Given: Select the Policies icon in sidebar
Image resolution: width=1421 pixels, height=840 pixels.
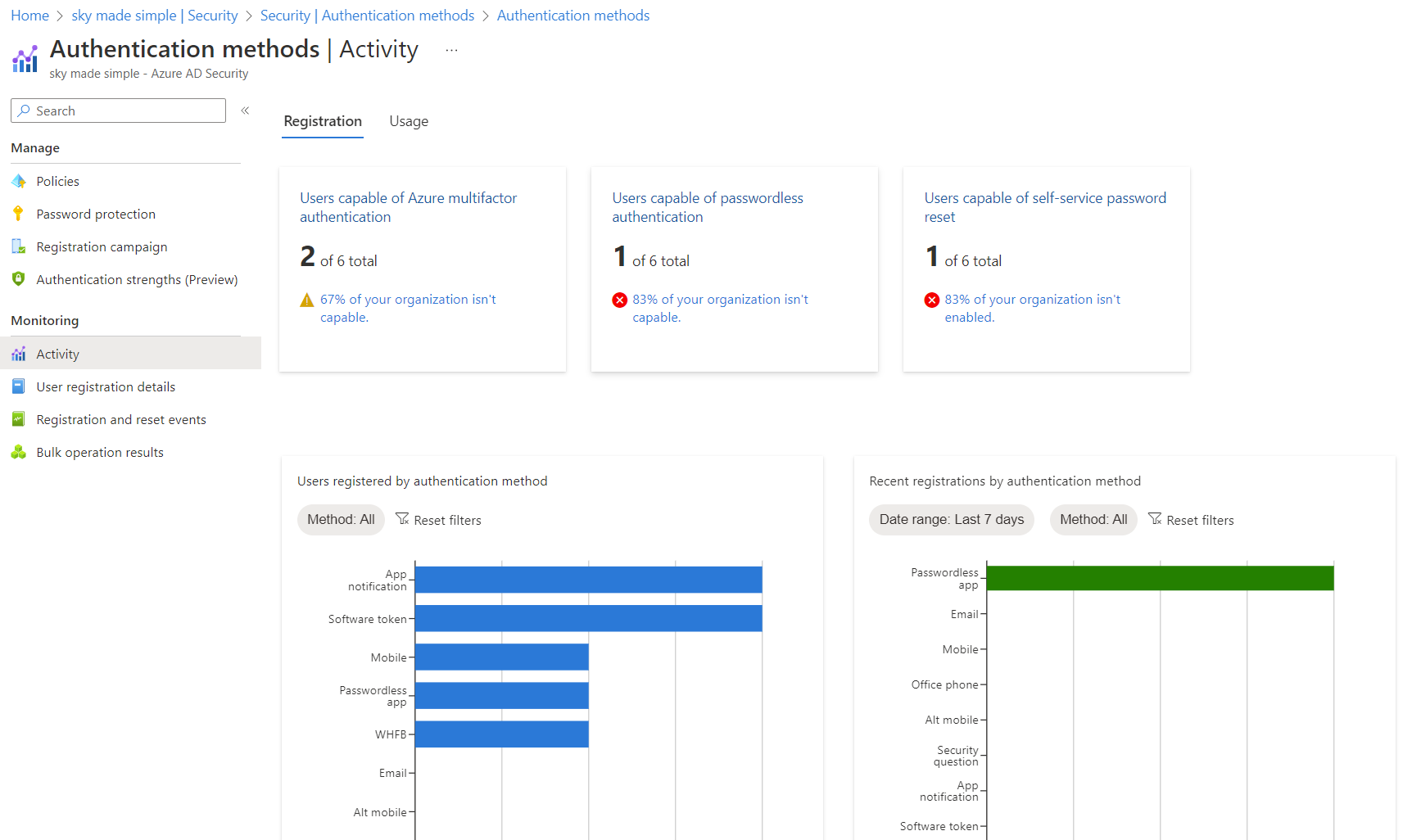Looking at the screenshot, I should tap(19, 180).
